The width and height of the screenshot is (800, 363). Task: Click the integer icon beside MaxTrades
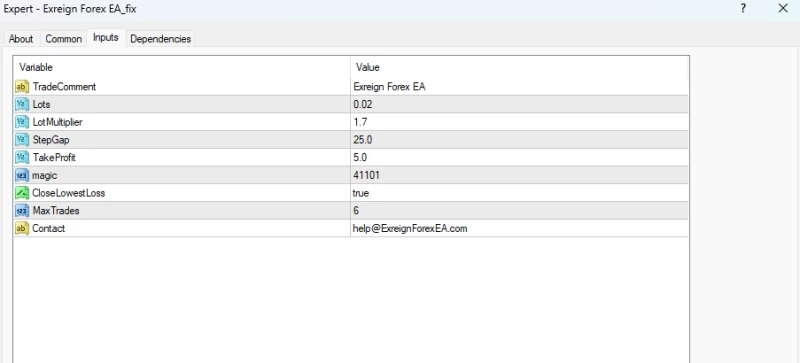coord(22,210)
